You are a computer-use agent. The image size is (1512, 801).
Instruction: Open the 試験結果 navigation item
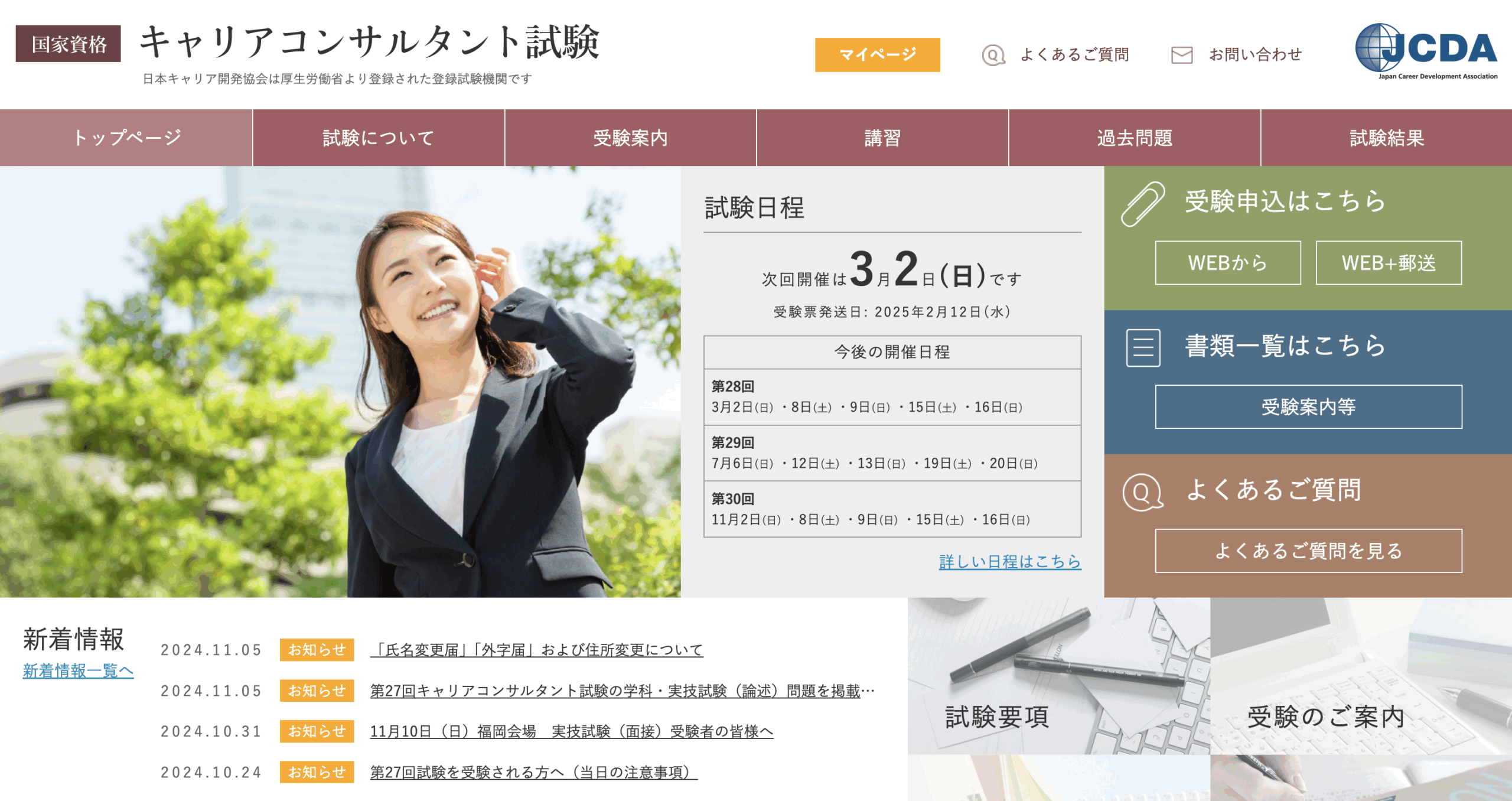1386,138
